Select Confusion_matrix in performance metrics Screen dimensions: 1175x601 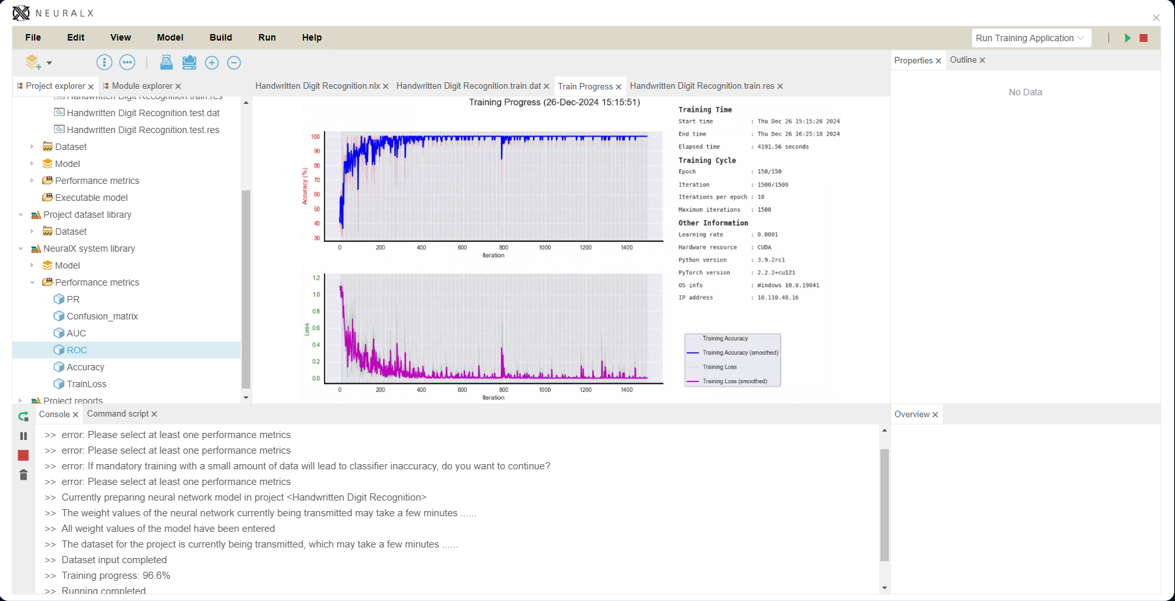click(102, 316)
